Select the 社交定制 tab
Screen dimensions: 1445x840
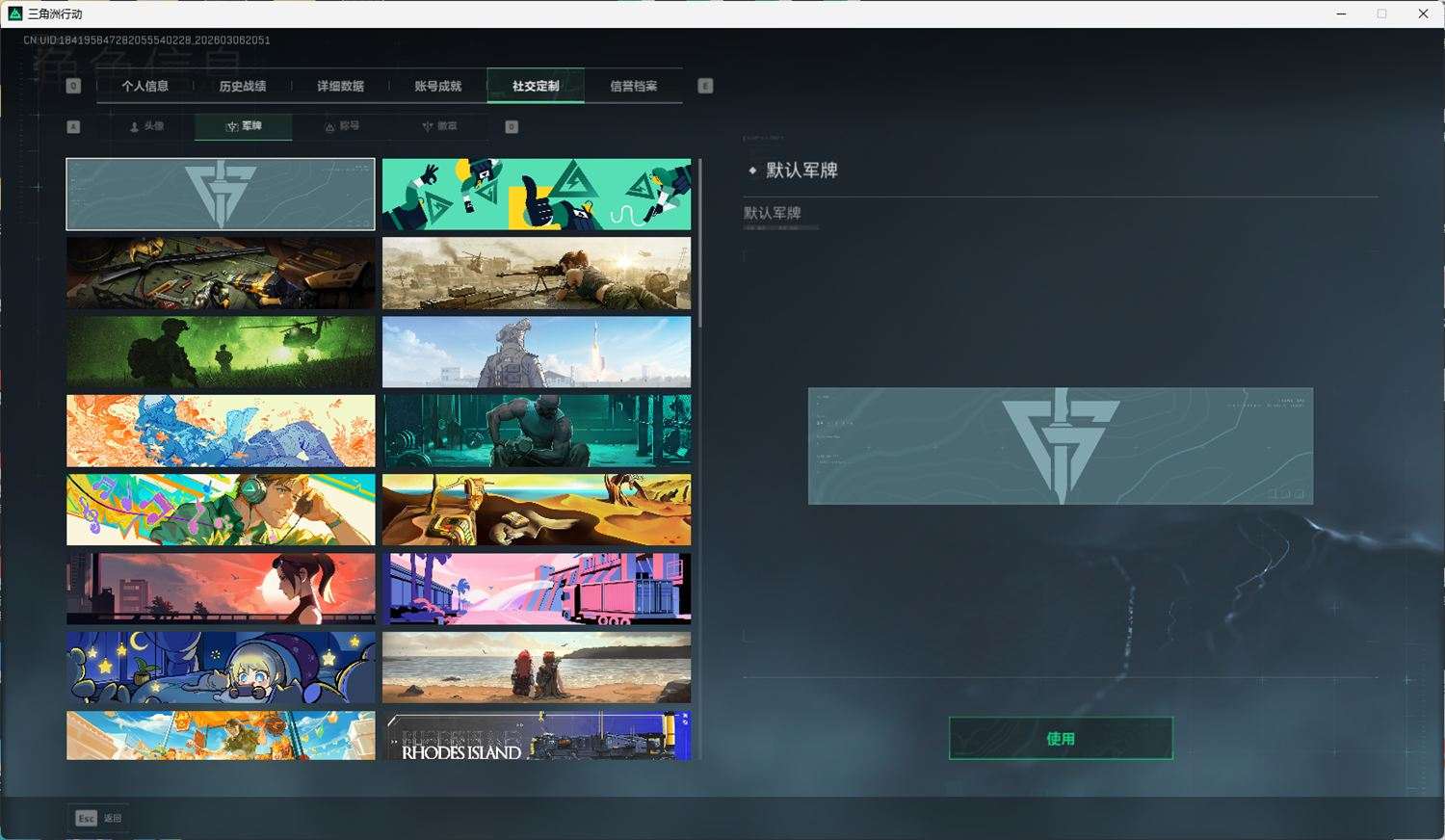pos(536,86)
